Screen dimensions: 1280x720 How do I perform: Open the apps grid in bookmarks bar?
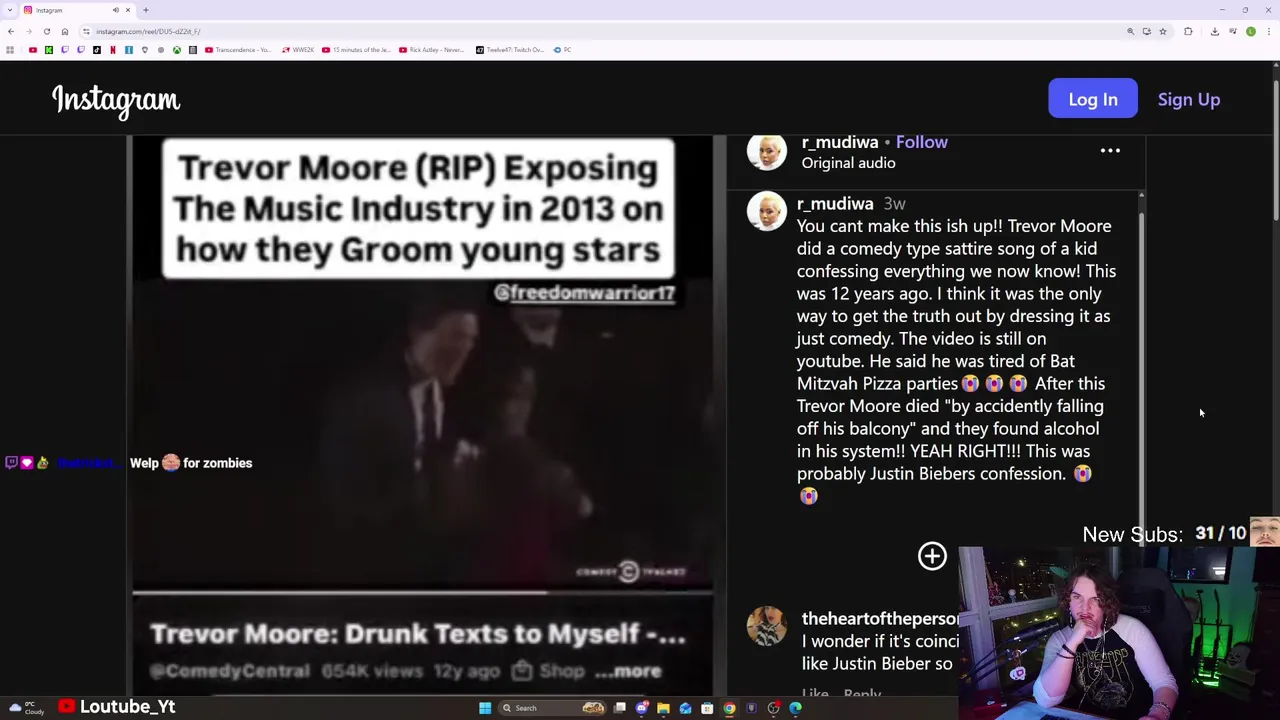[x=10, y=50]
